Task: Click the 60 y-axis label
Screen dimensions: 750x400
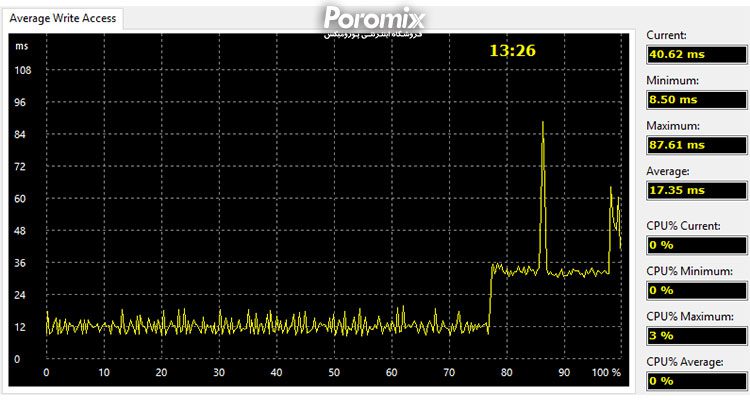Action: (20, 199)
